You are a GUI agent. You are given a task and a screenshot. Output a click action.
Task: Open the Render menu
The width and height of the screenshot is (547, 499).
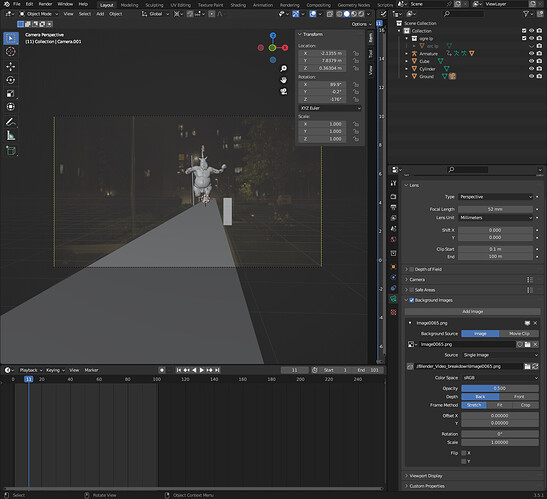[45, 4]
